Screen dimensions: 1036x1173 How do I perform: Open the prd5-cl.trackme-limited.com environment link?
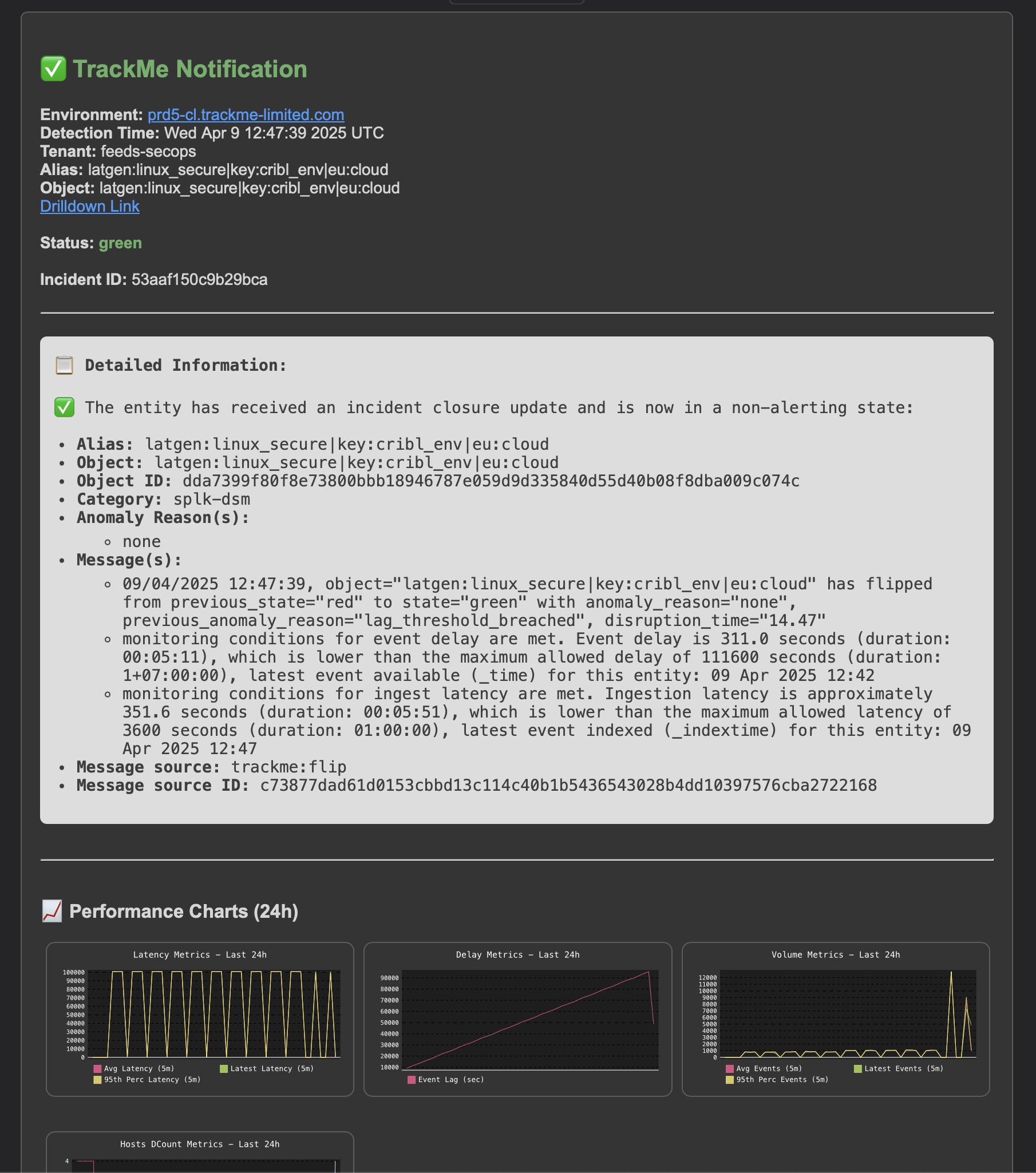click(x=246, y=115)
